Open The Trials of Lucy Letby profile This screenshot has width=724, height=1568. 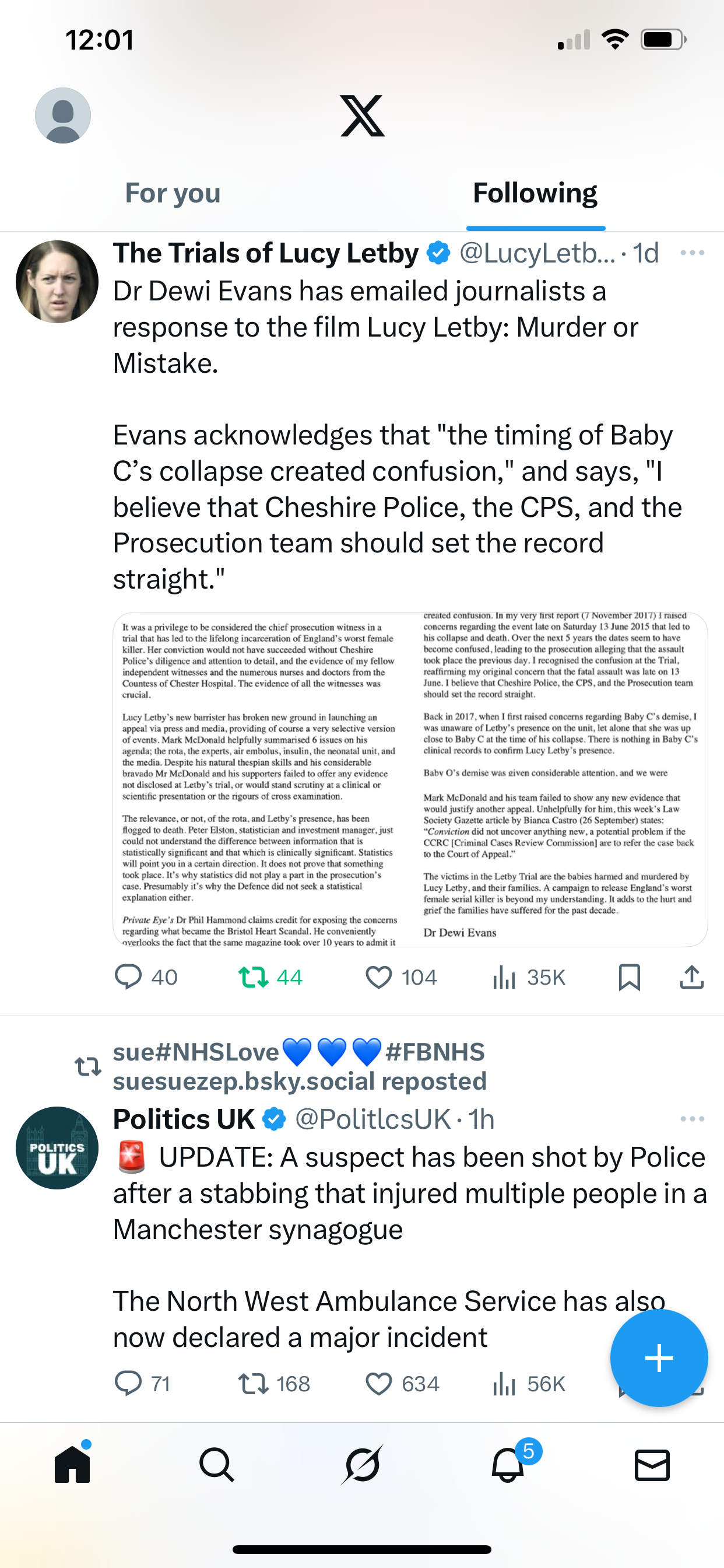tap(57, 282)
